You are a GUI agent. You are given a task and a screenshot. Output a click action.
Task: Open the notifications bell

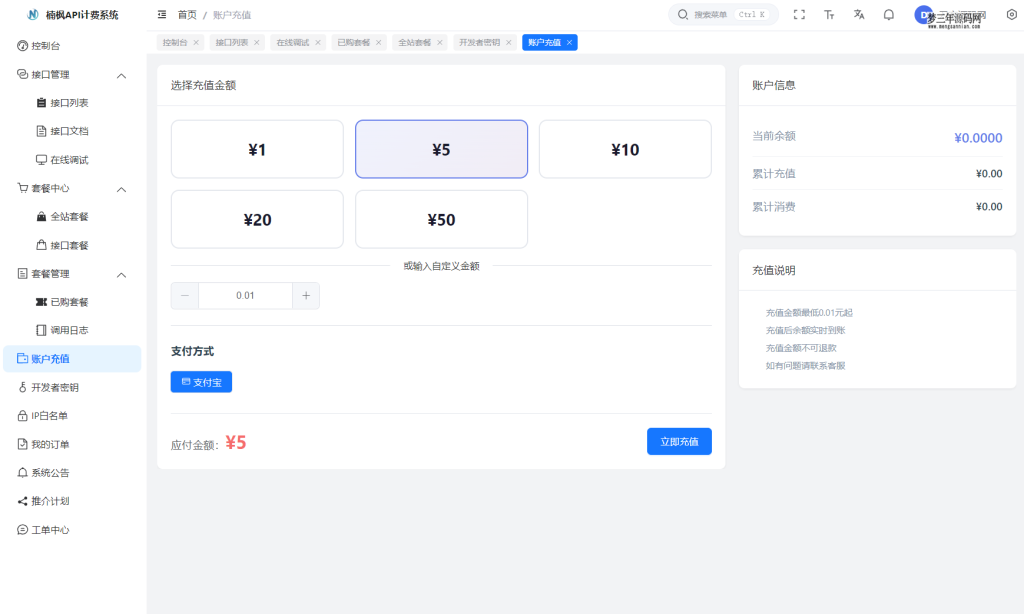click(889, 14)
